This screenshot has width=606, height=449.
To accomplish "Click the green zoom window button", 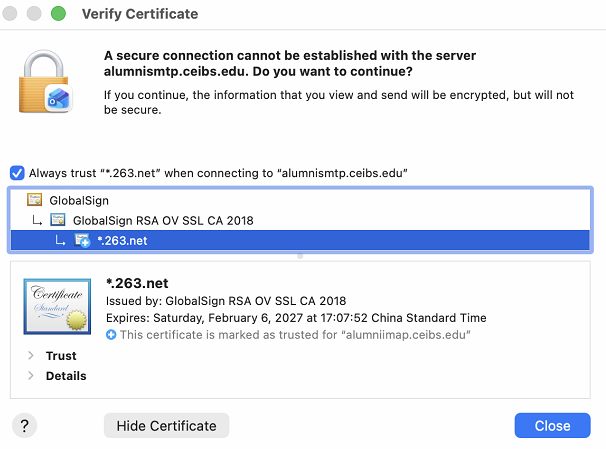I will 58,15.
